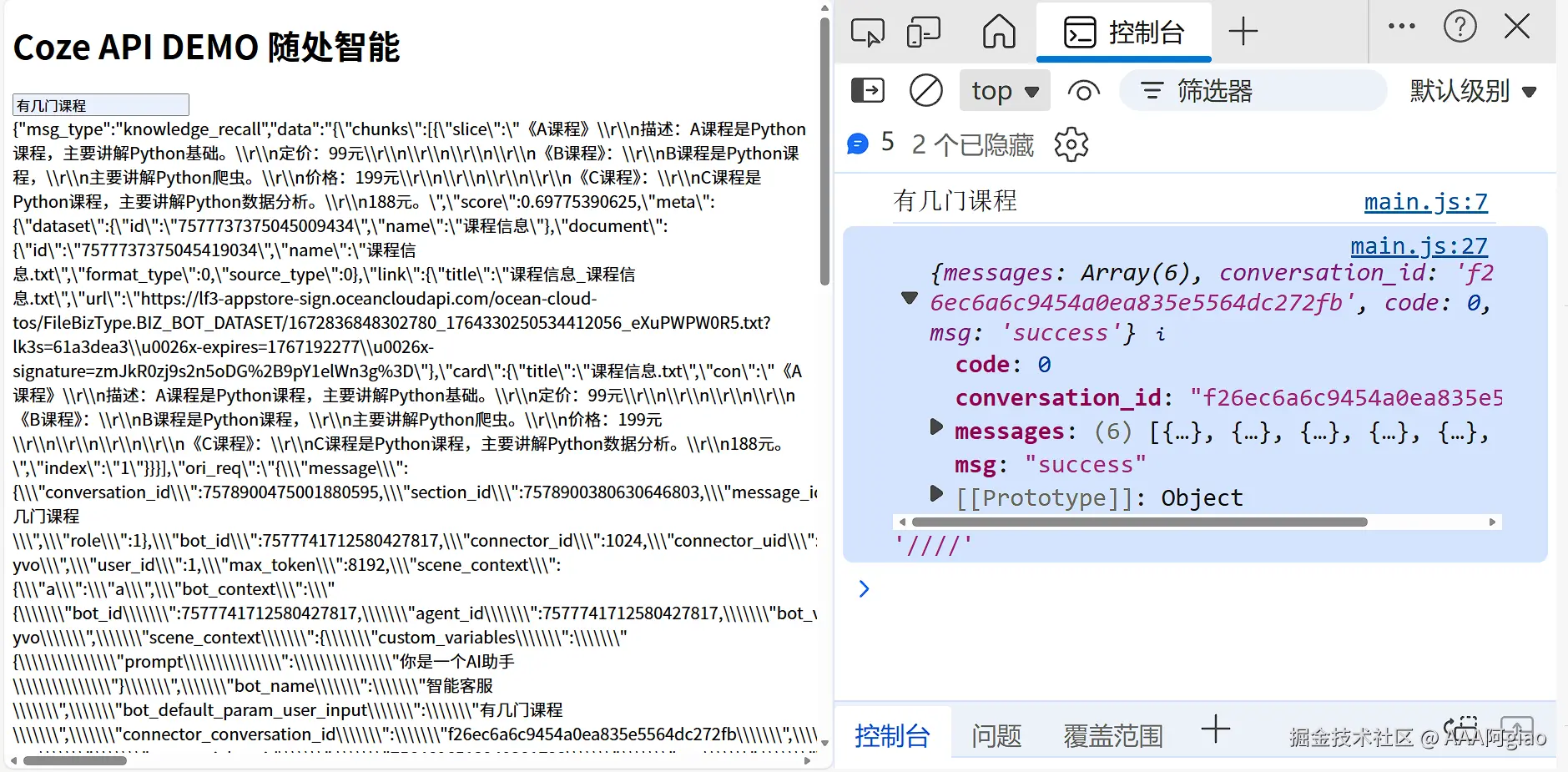
Task: Add more tools with top plus icon
Action: point(1243,32)
